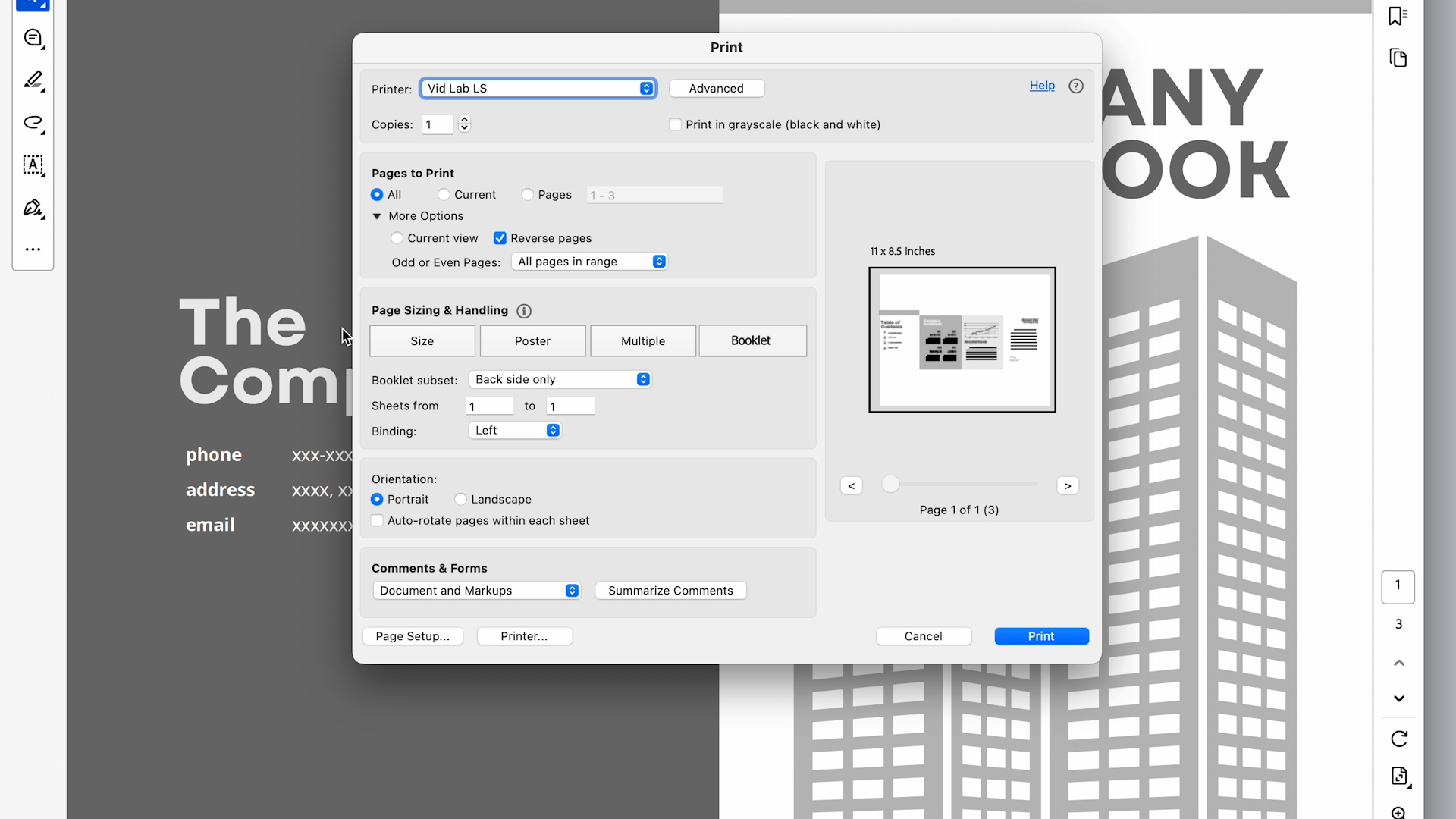The image size is (1456, 819).
Task: Open the Booklet subset dropdown
Action: pyautogui.click(x=560, y=379)
